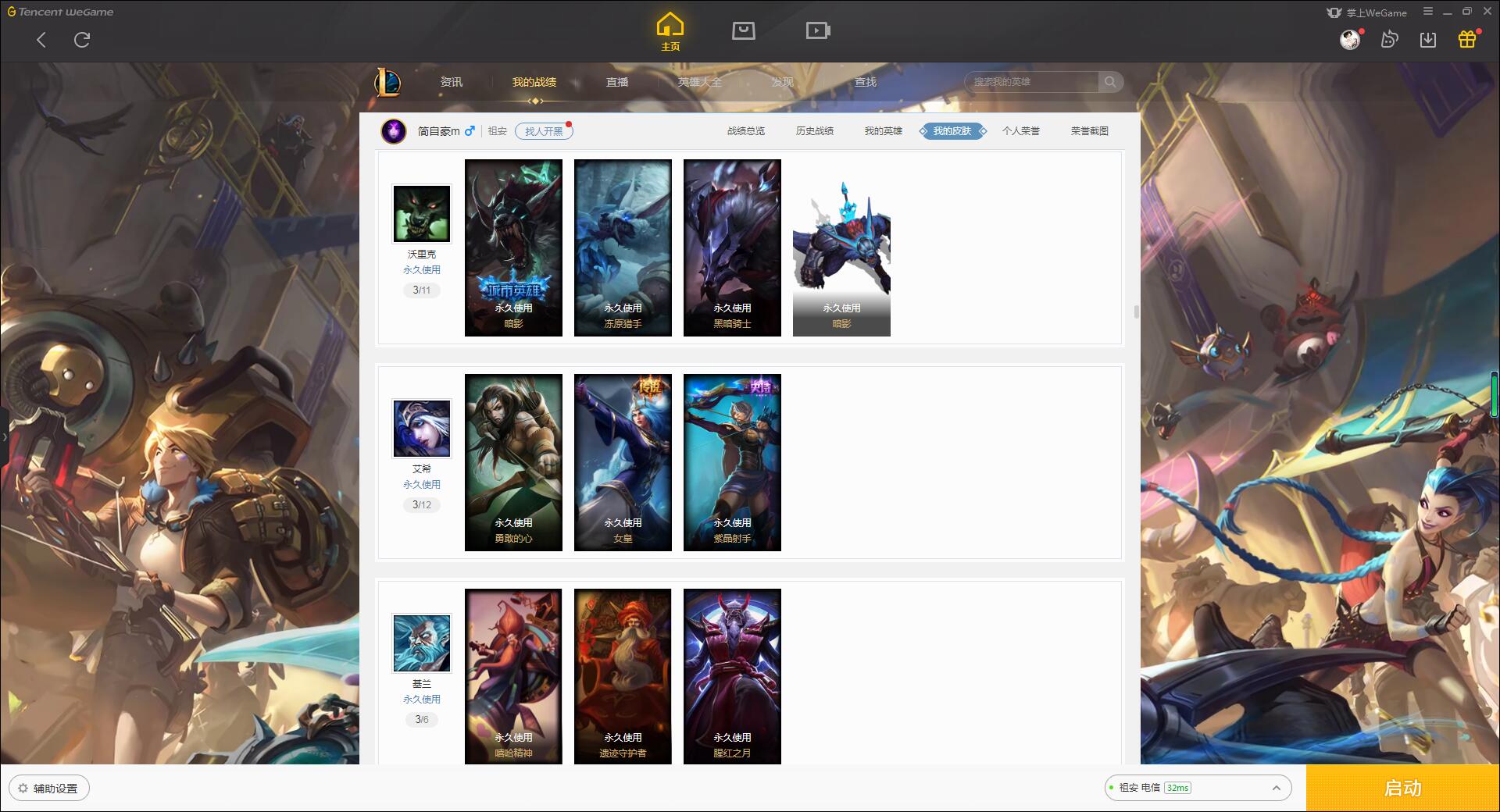Open the home 主页 icon

(670, 32)
